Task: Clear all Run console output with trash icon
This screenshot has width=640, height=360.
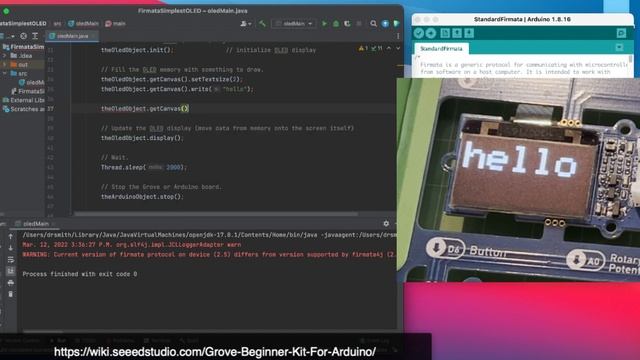Action: tap(11, 294)
